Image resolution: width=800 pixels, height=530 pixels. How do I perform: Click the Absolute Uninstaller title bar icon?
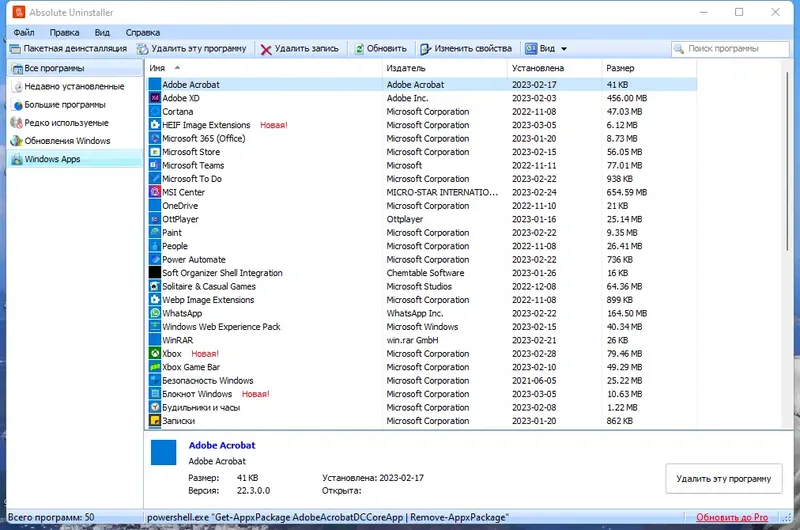pos(19,12)
